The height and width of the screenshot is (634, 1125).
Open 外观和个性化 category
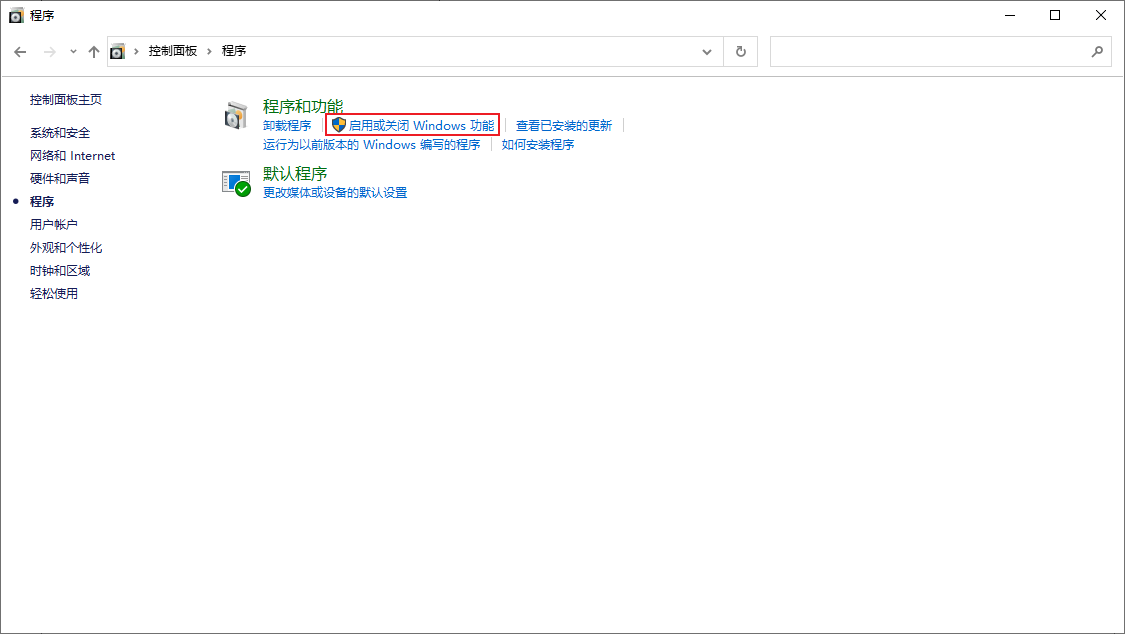(66, 247)
